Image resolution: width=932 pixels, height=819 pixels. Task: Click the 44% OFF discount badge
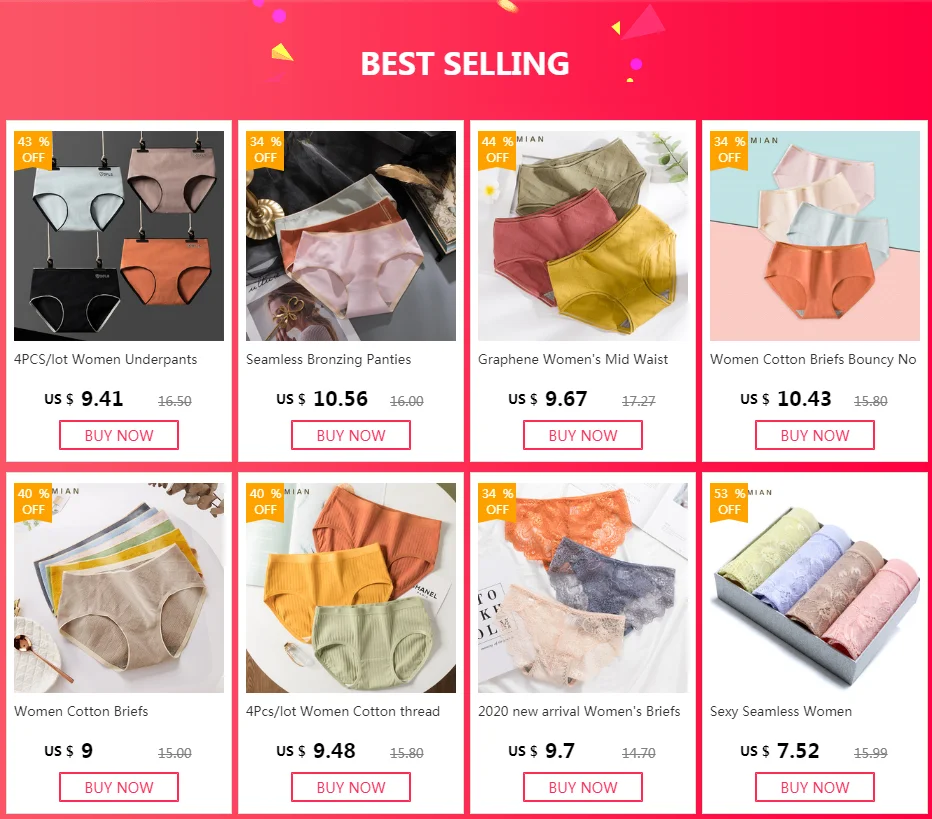(x=497, y=150)
